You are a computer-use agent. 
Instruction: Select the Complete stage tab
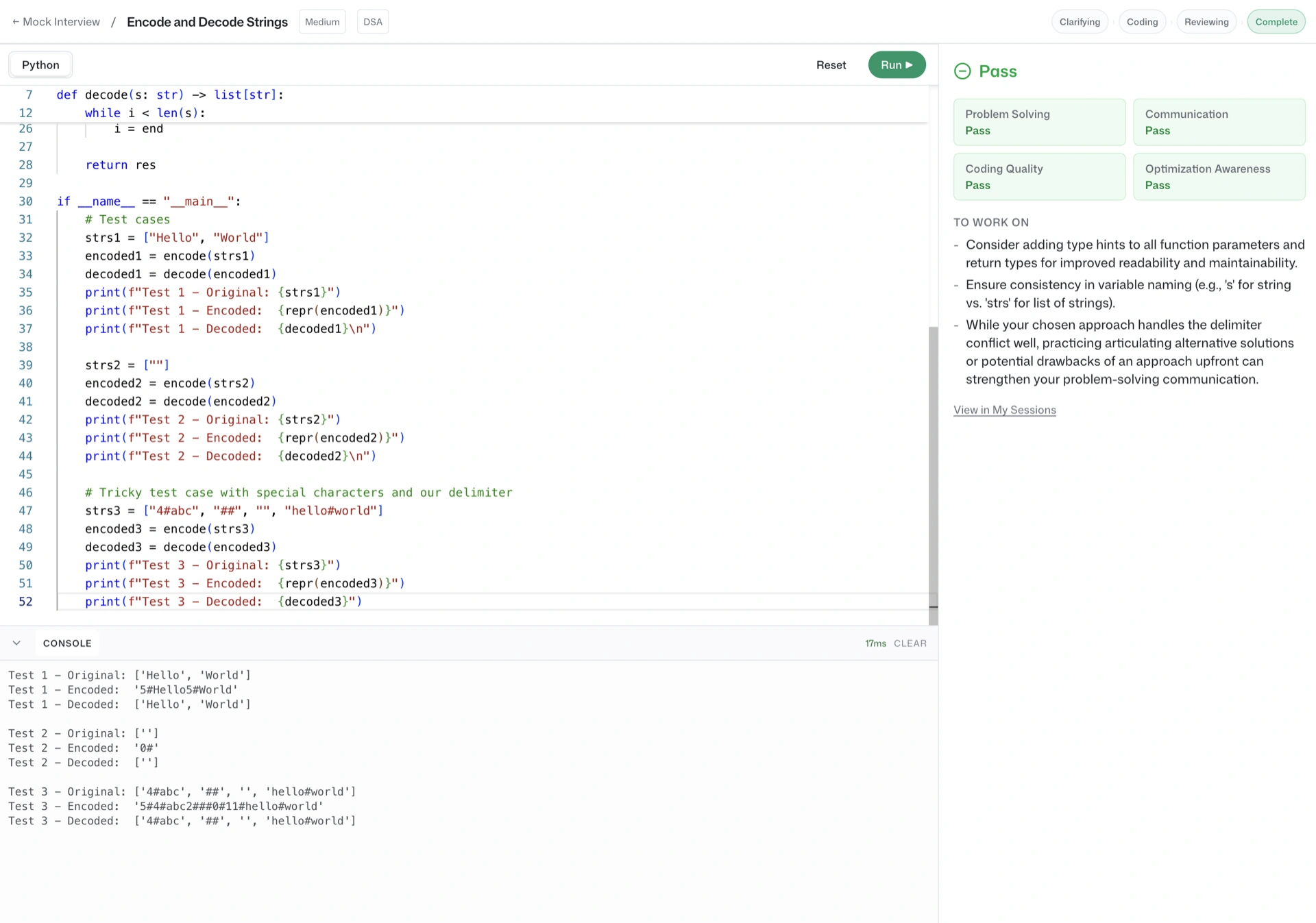1276,22
